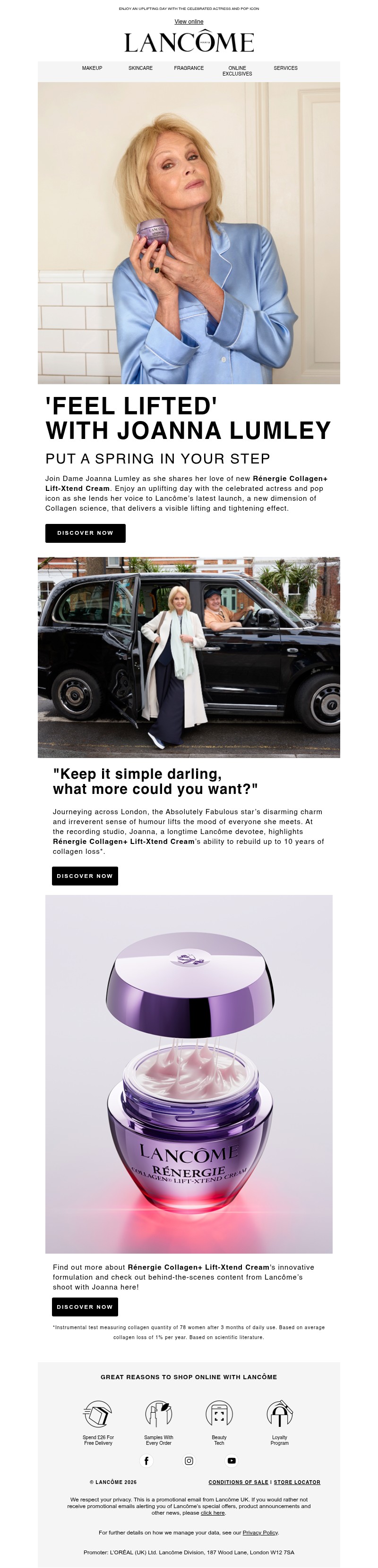Open the Skincare menu item

tap(140, 68)
